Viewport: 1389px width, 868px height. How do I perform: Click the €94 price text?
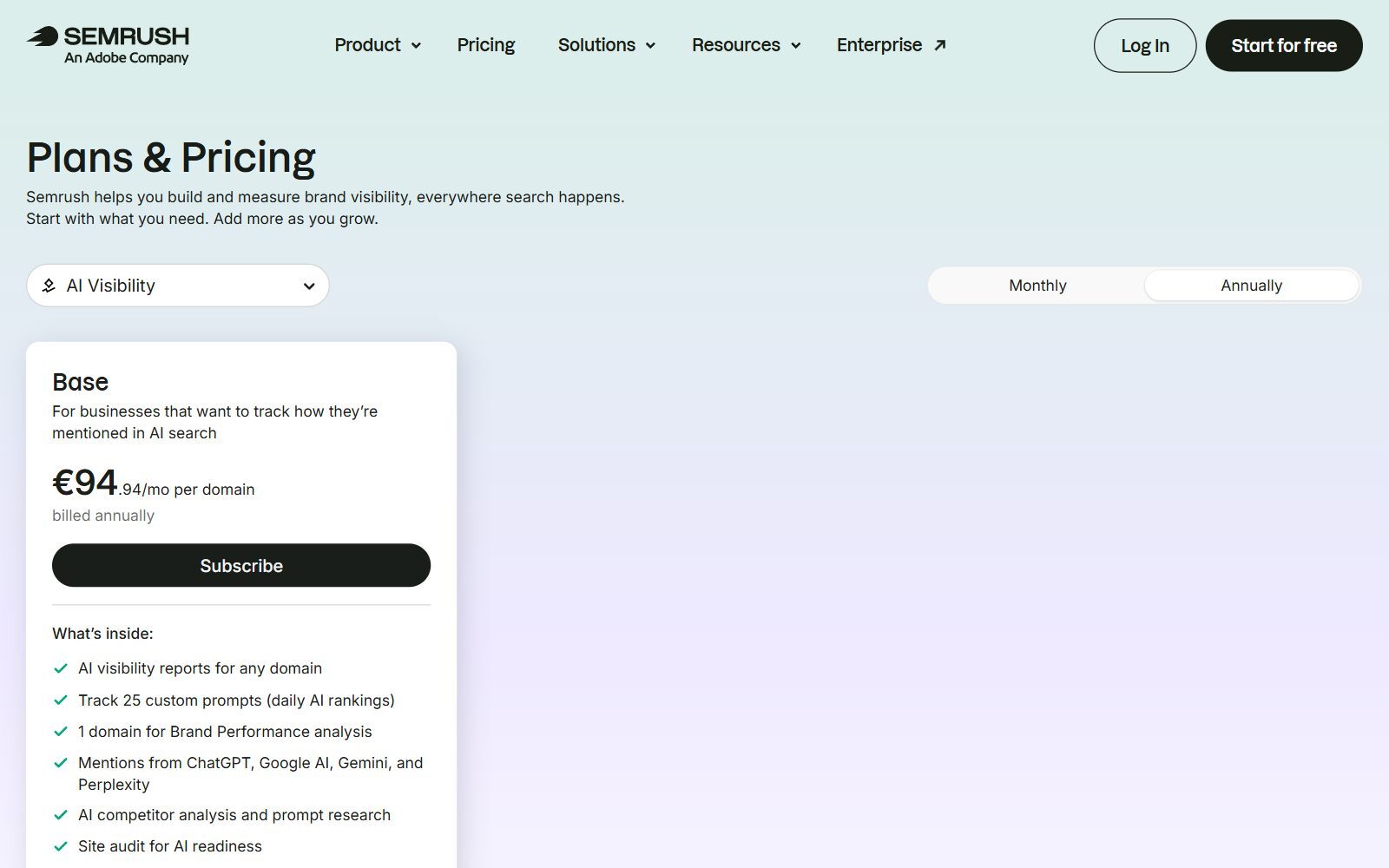click(x=85, y=483)
